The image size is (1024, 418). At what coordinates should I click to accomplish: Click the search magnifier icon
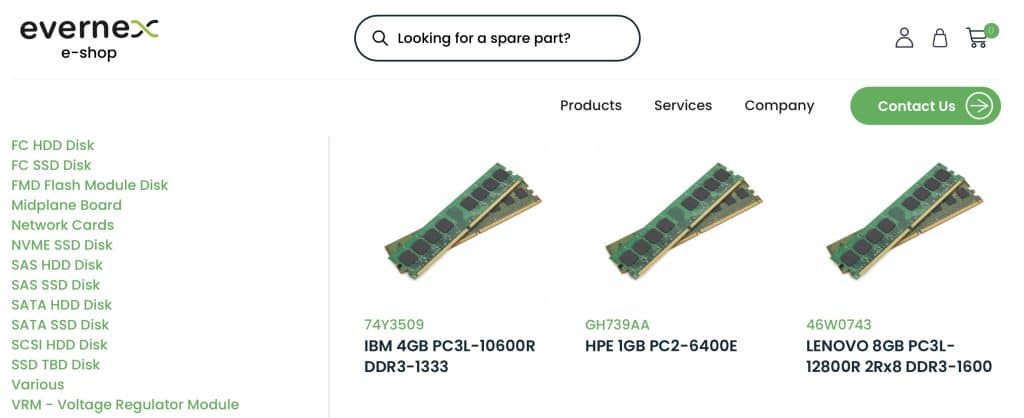pos(380,38)
